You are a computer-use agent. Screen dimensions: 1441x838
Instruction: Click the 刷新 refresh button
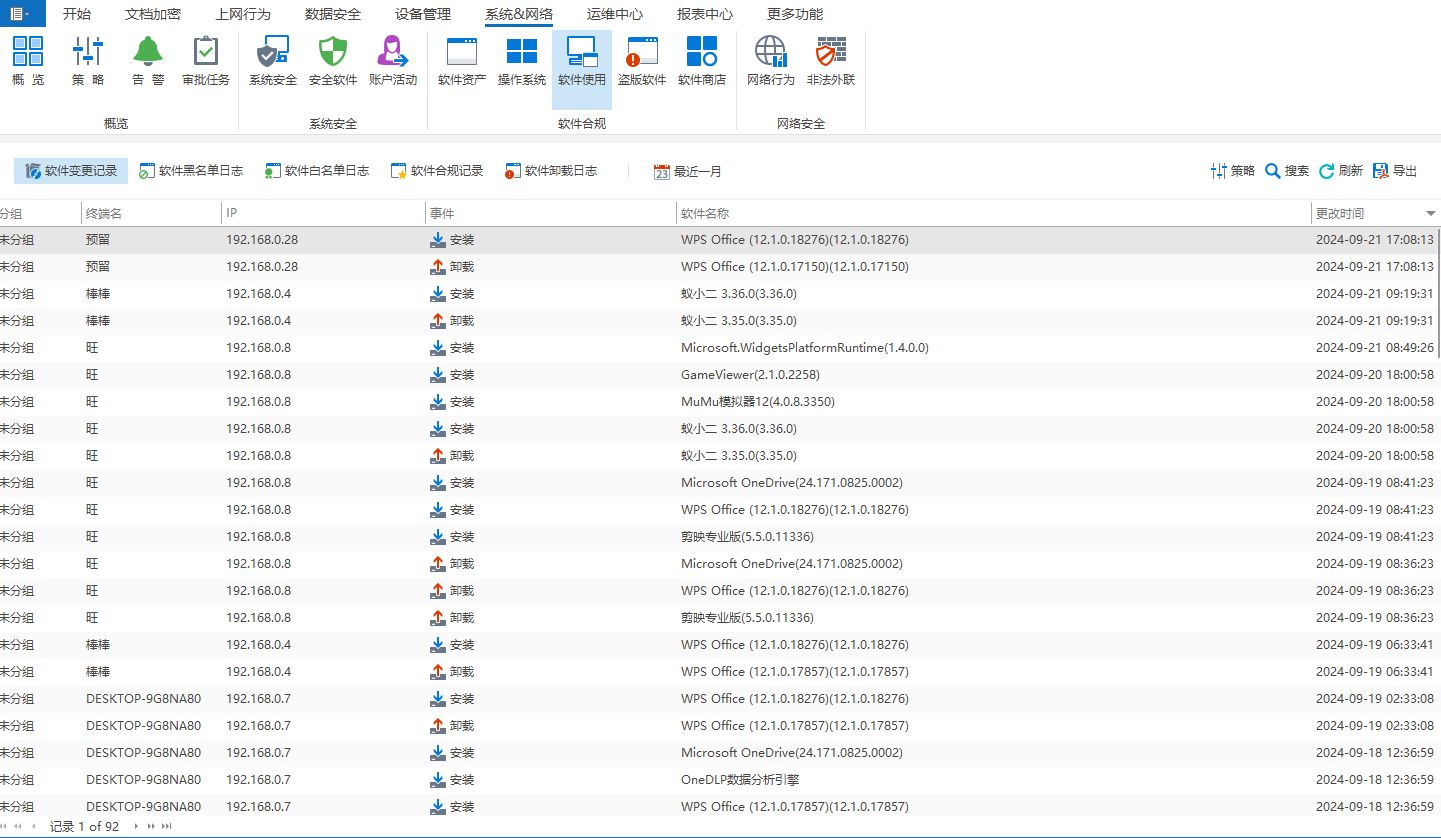pyautogui.click(x=1341, y=171)
